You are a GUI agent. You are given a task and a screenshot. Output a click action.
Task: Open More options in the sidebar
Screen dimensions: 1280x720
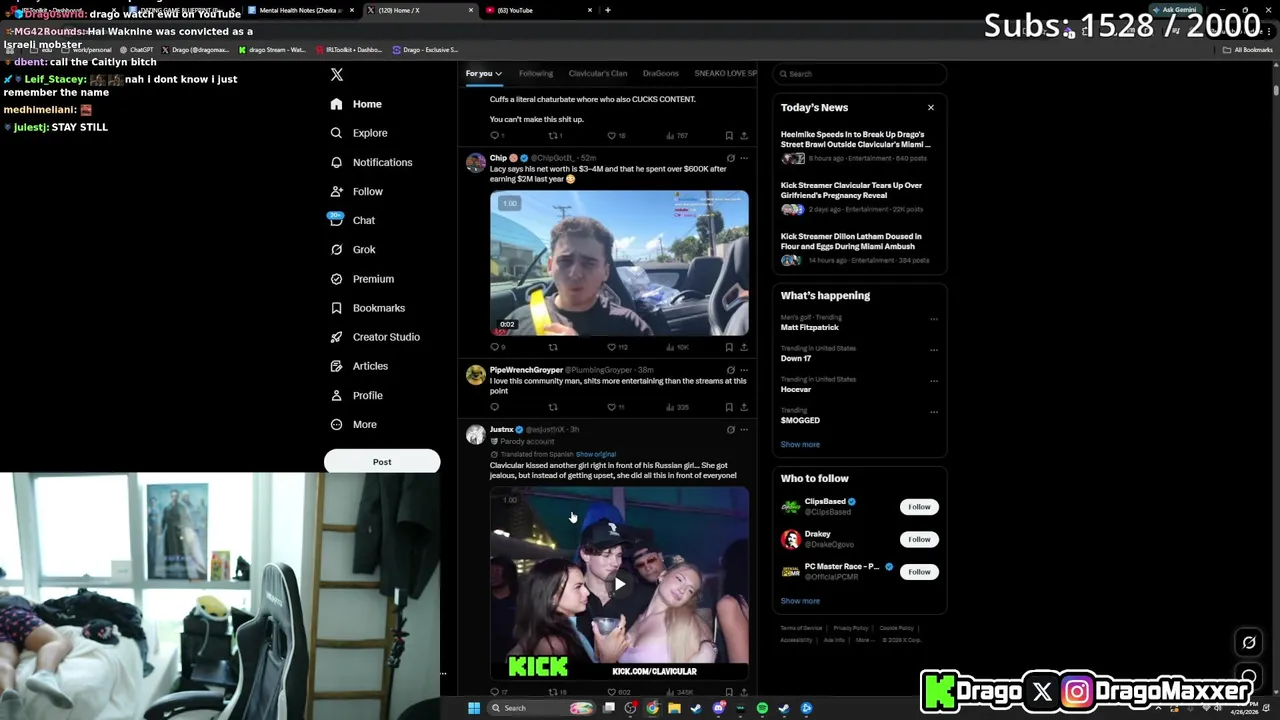tap(354, 424)
